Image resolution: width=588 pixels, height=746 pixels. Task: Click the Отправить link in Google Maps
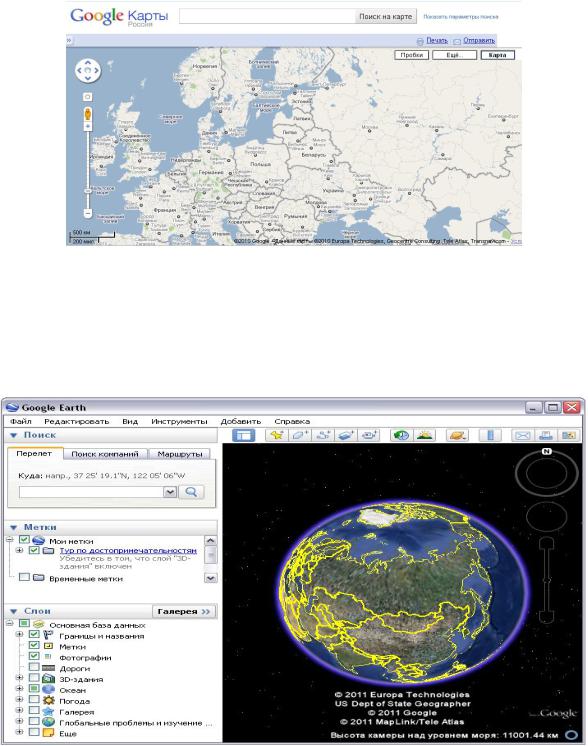click(x=479, y=40)
